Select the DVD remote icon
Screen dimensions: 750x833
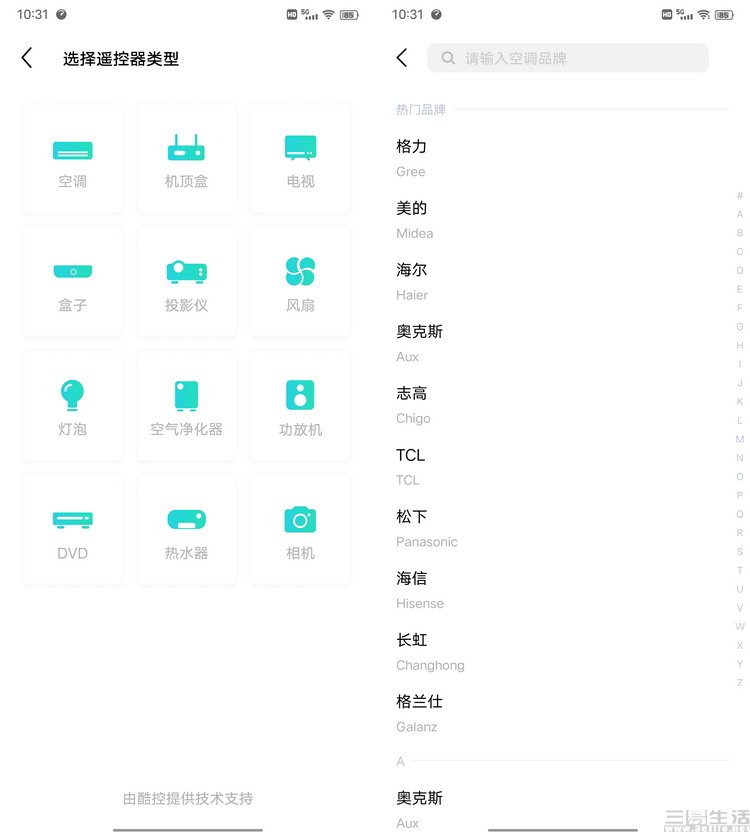coord(73,530)
